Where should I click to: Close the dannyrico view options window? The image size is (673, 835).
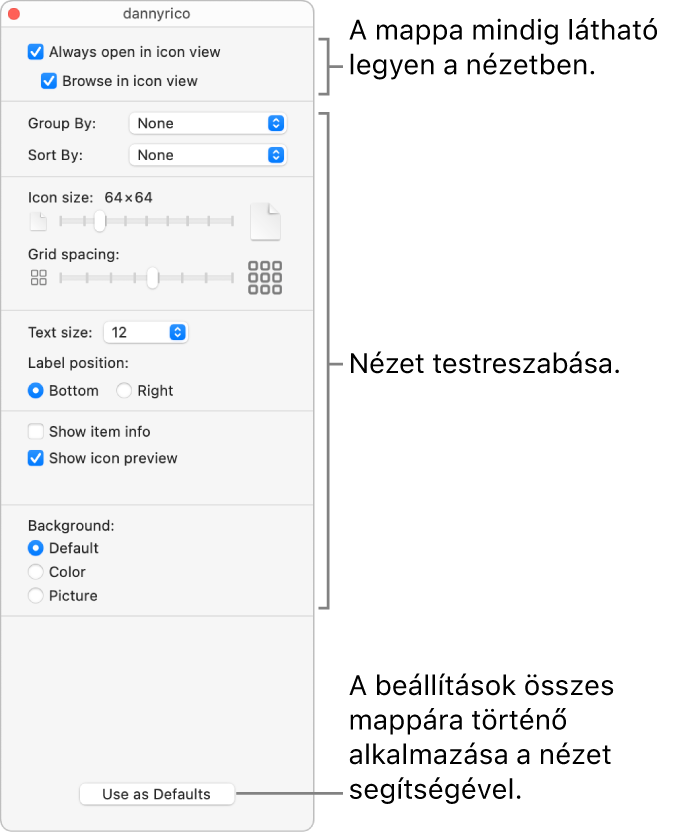[14, 14]
